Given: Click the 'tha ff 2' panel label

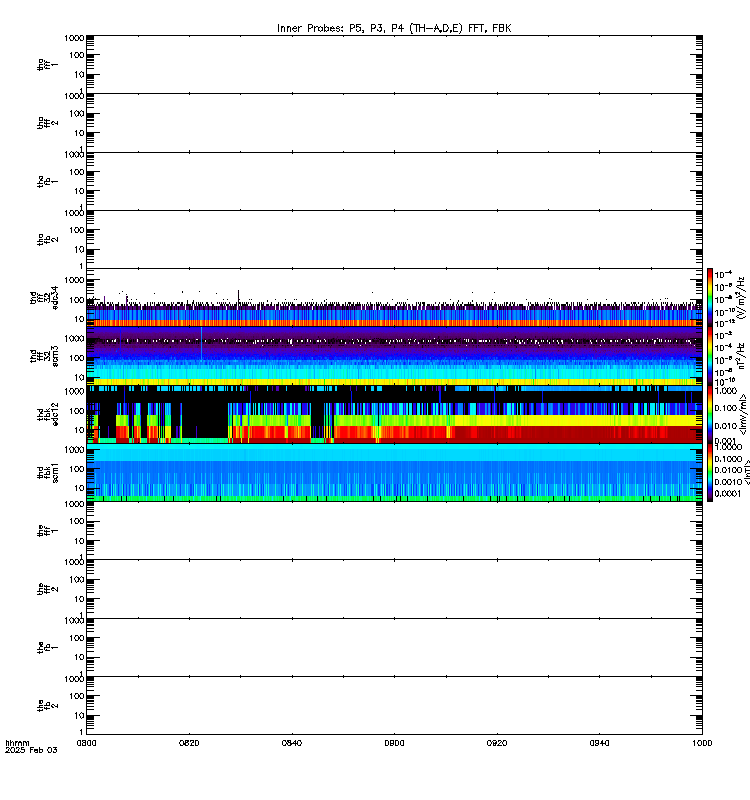Looking at the screenshot, I should 47,123.
